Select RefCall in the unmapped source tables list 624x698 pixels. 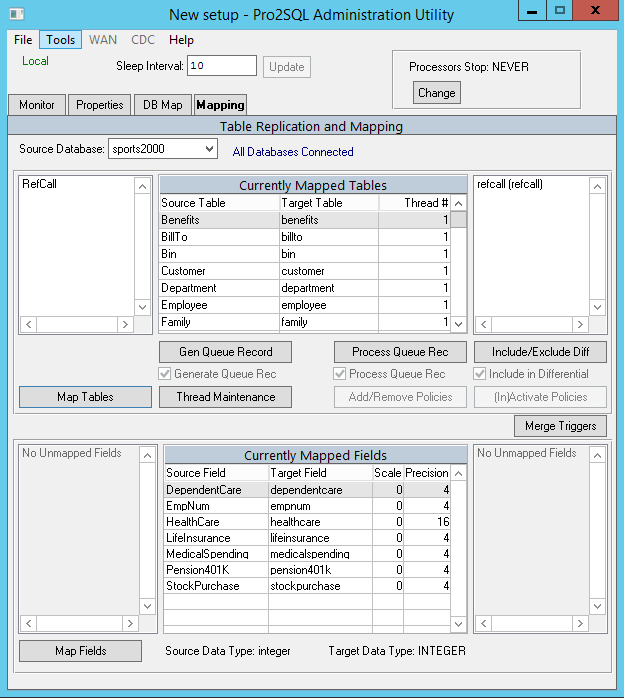40,184
